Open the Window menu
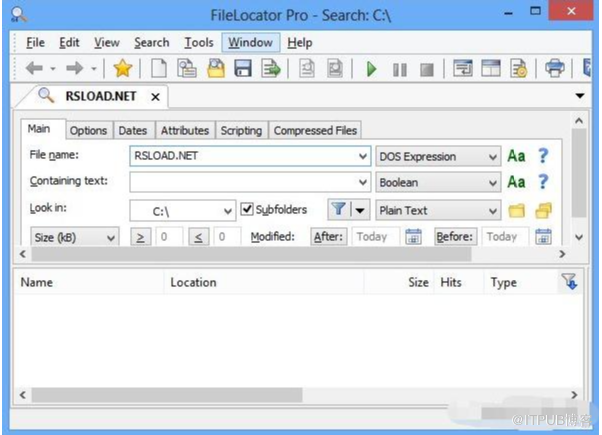 [250, 42]
